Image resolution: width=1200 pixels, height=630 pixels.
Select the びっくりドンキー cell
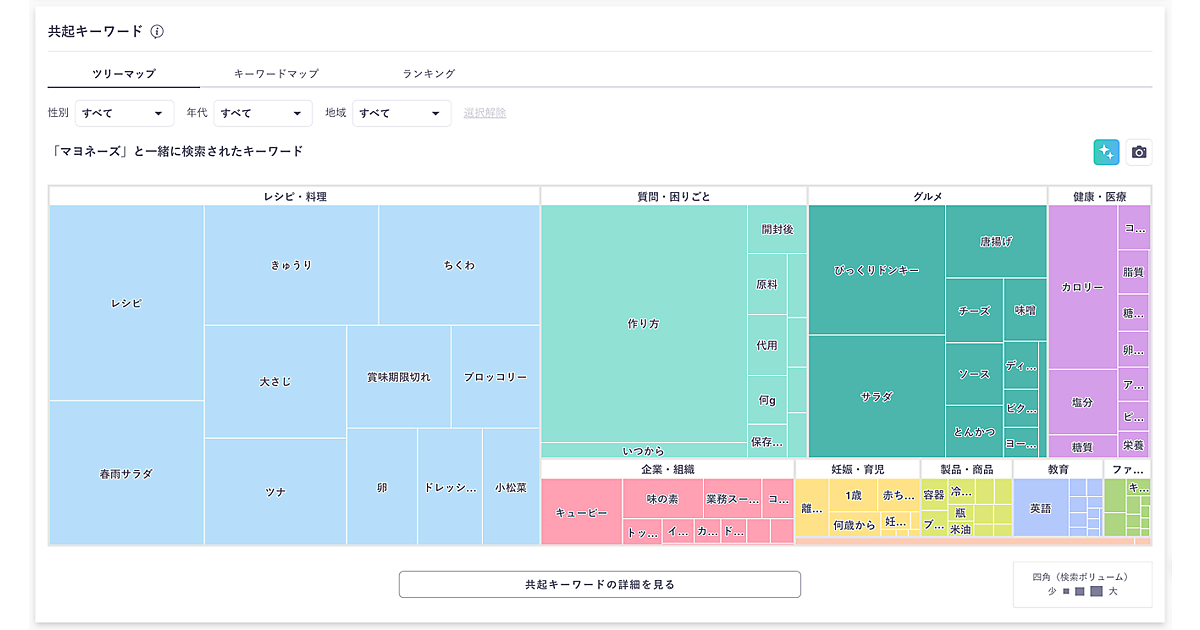(x=876, y=270)
